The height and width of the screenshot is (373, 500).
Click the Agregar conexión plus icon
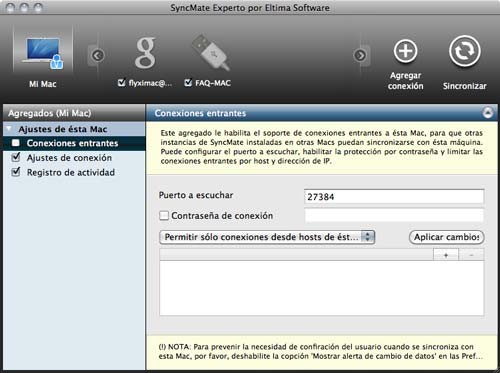coord(405,51)
